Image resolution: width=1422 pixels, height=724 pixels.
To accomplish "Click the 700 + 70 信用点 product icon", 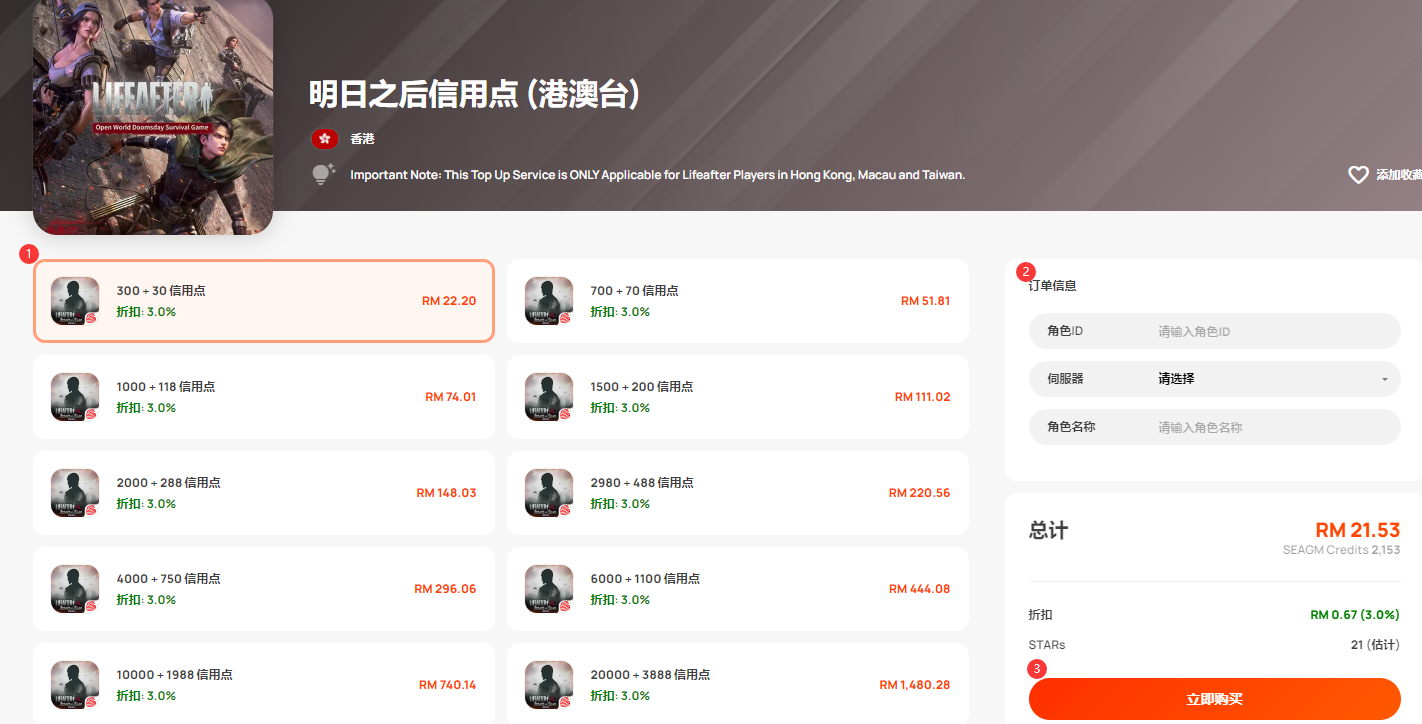I will pyautogui.click(x=549, y=301).
